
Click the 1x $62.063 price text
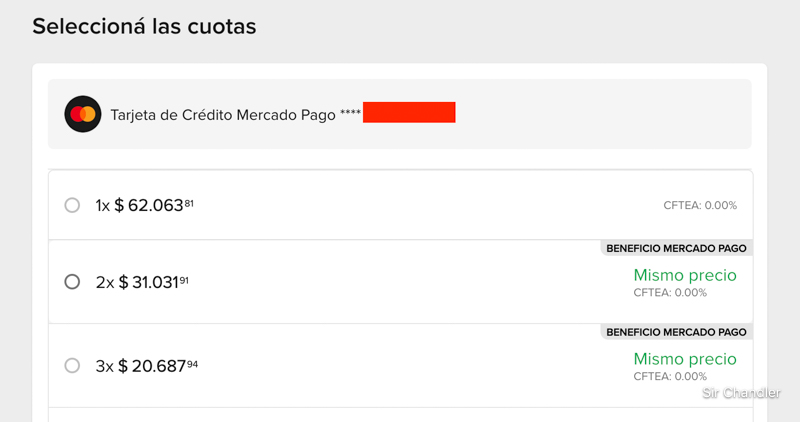(144, 205)
